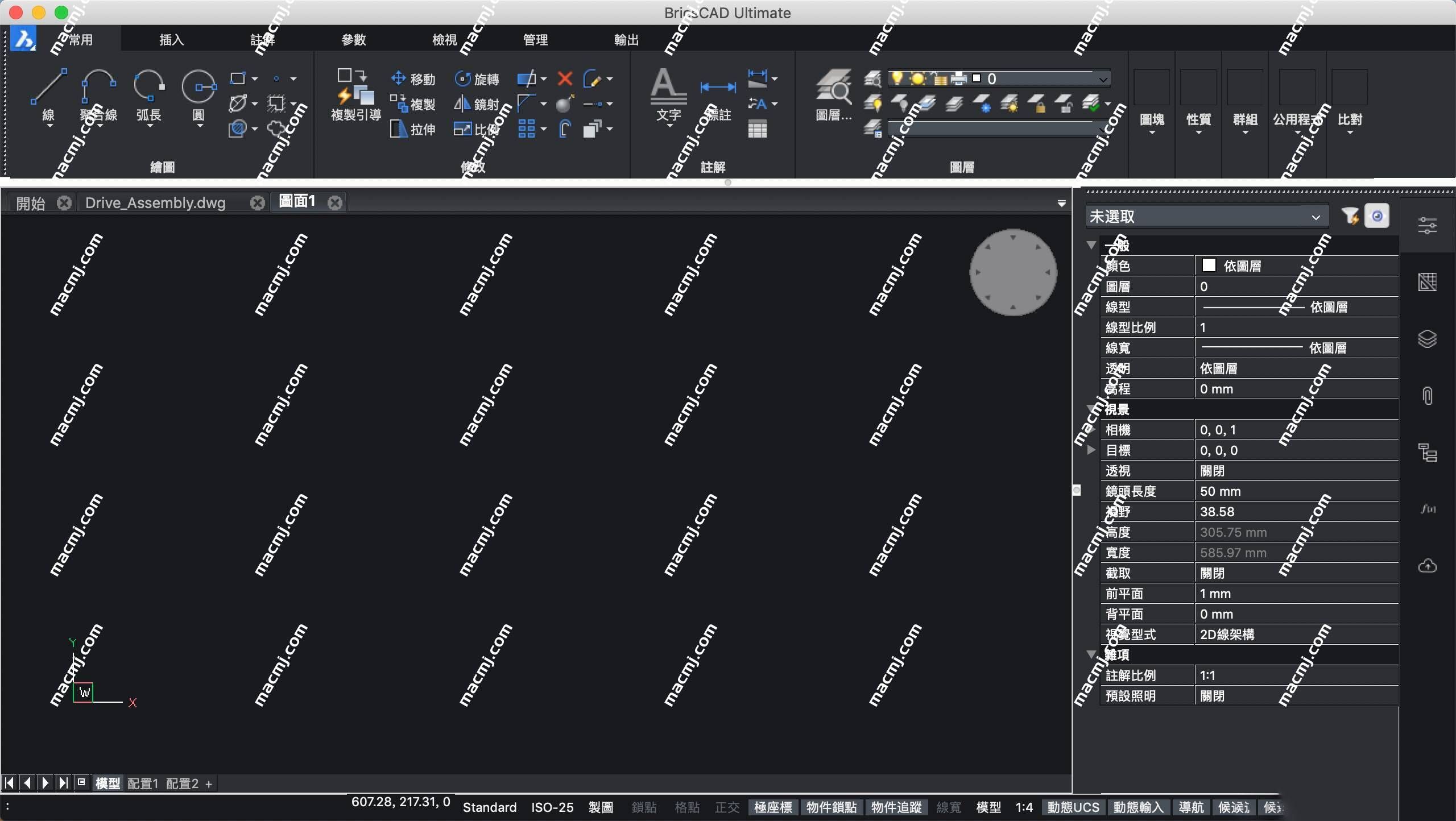Switch to the Output (輸出) ribbon tab
Screen dimensions: 1456x821
(626, 40)
